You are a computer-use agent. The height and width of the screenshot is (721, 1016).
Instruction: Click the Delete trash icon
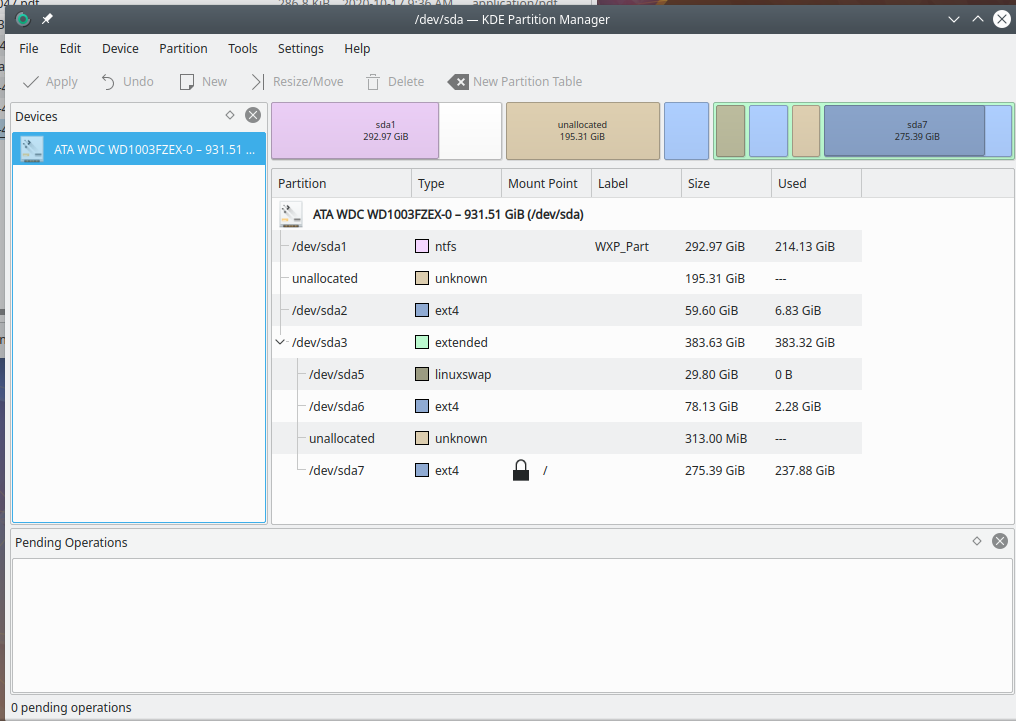tap(373, 82)
